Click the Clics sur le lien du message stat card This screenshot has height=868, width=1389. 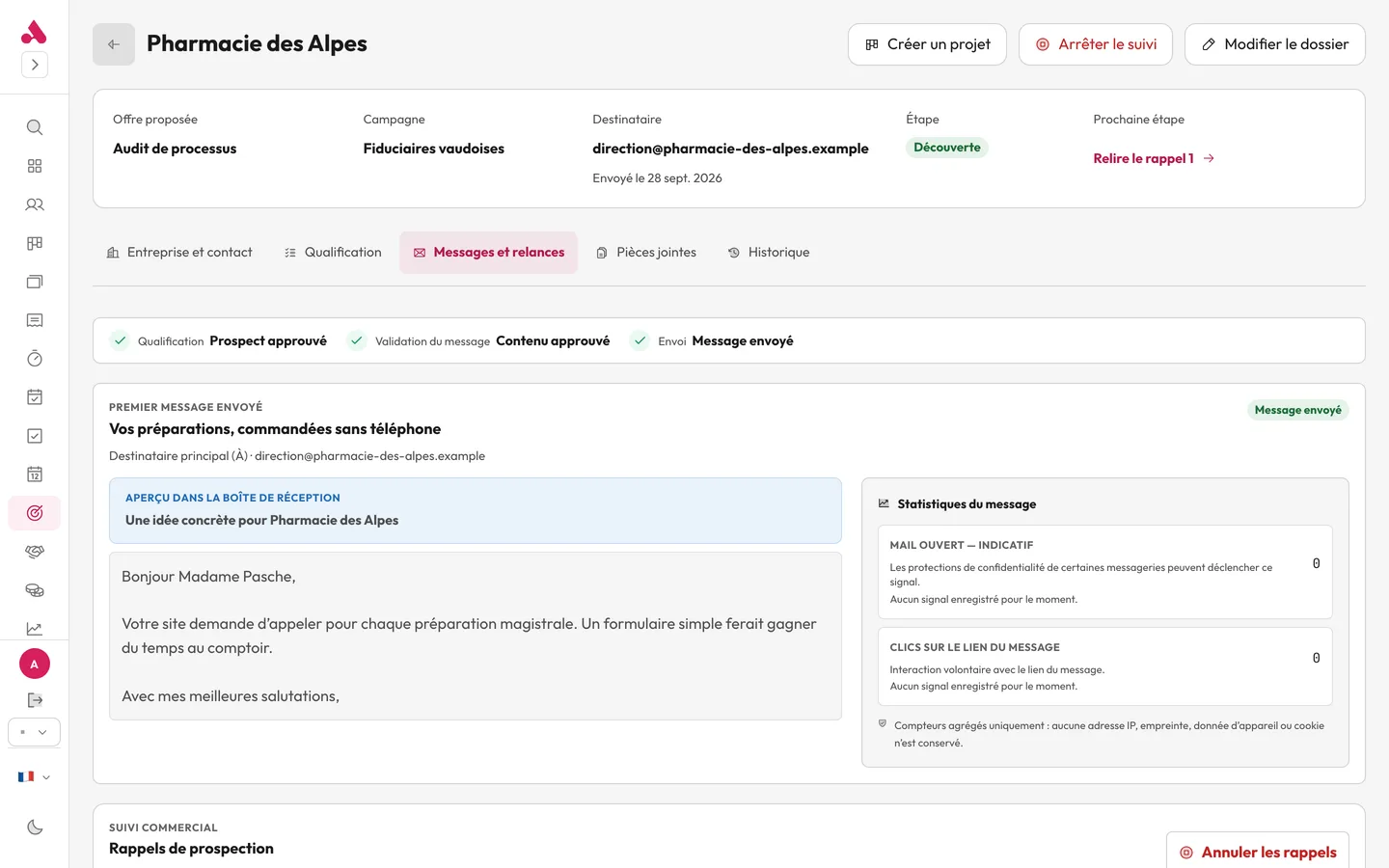click(1105, 666)
